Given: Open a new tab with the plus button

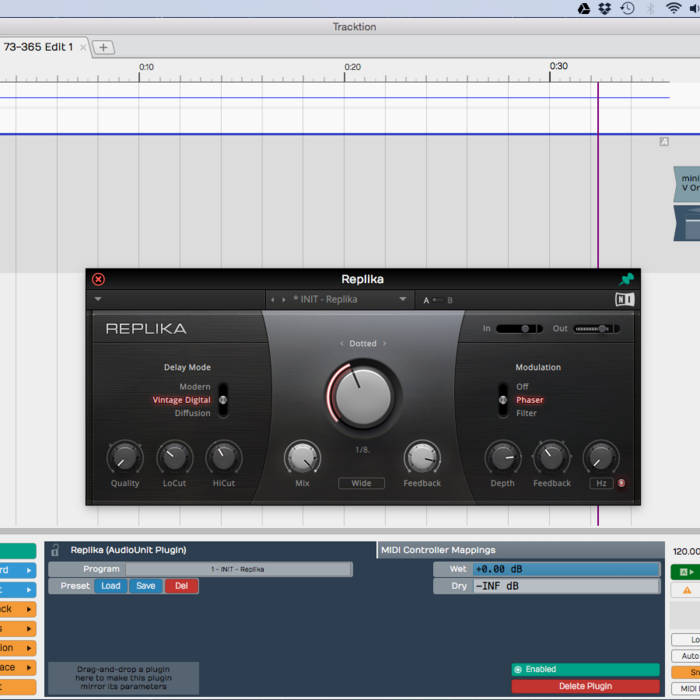Looking at the screenshot, I should click(104, 47).
